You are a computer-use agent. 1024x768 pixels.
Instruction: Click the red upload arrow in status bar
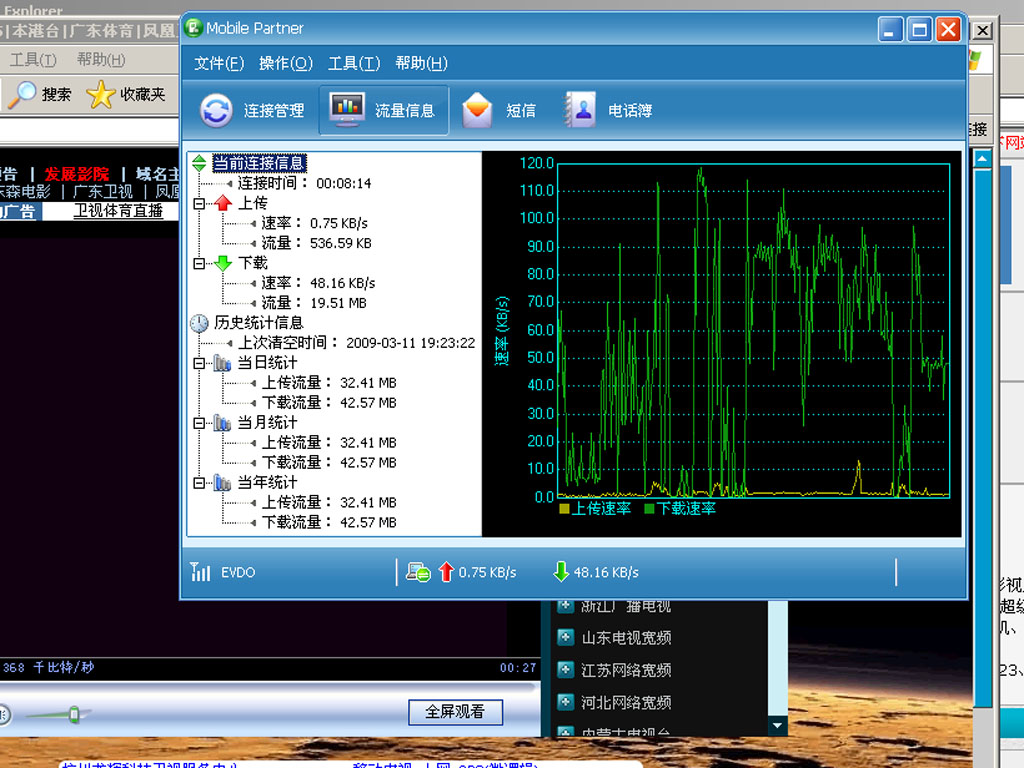446,572
